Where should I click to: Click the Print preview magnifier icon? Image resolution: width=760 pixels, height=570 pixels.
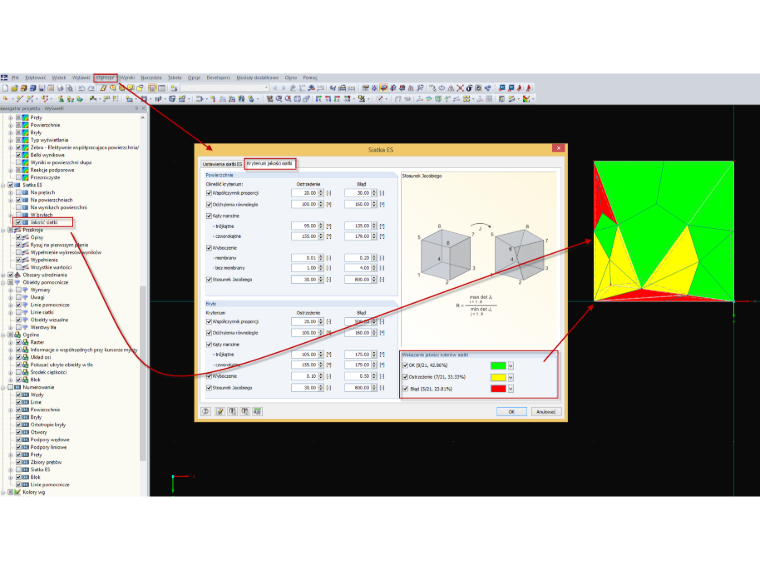tap(69, 88)
